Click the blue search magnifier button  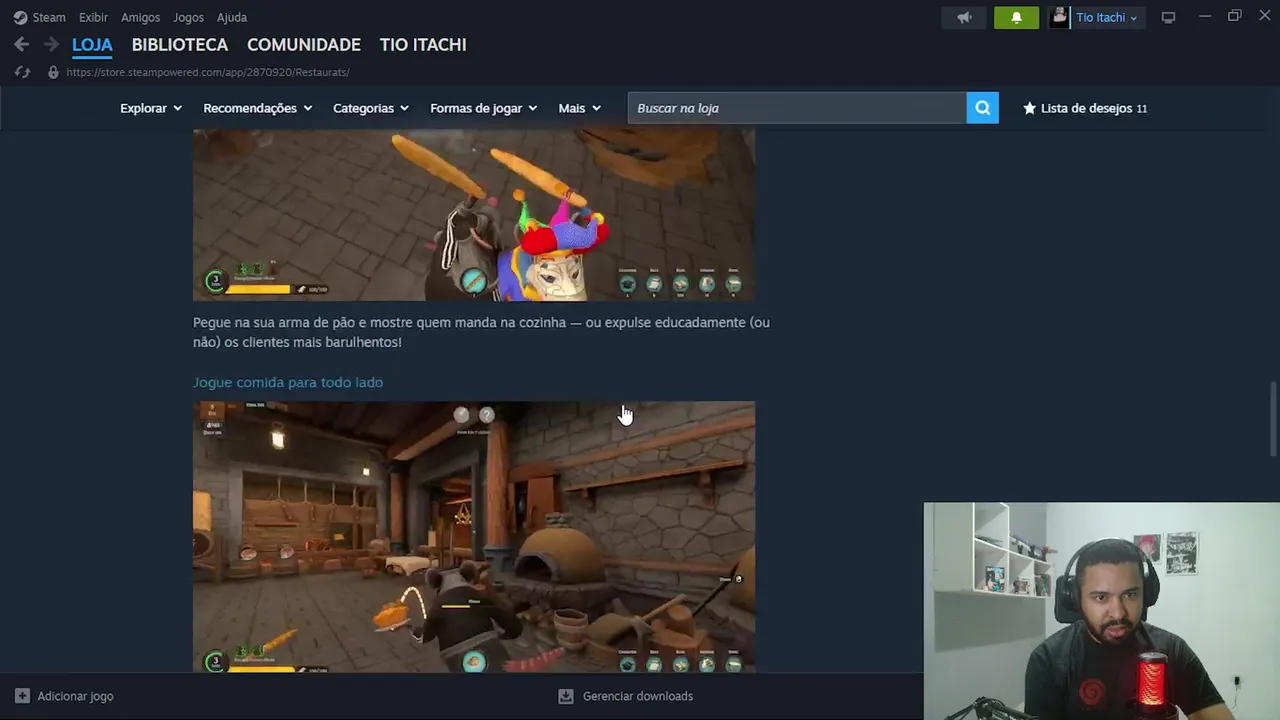click(983, 108)
